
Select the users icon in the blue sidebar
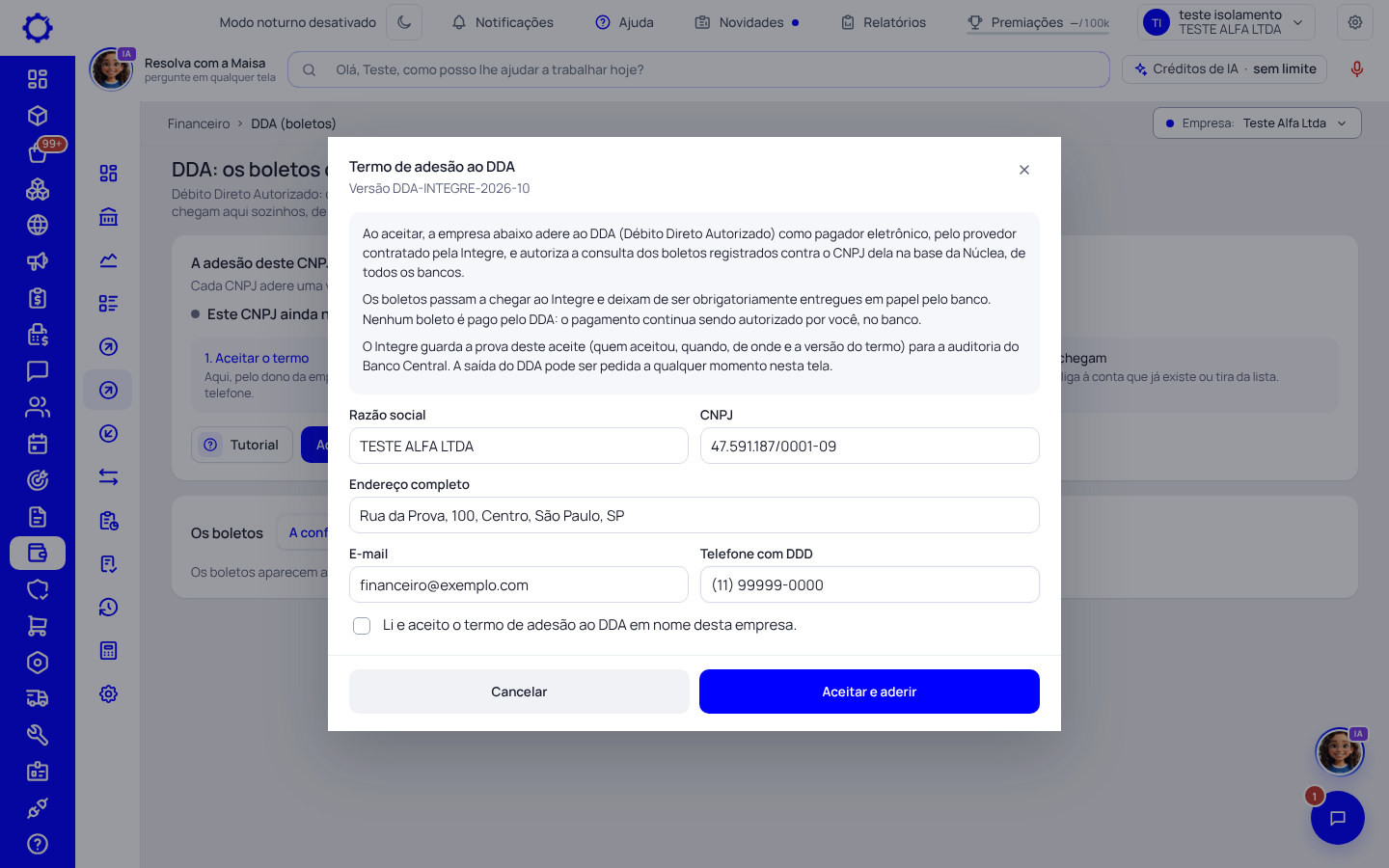click(38, 407)
